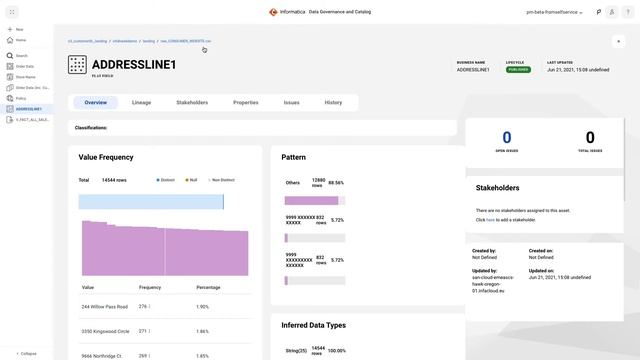The width and height of the screenshot is (640, 360).
Task: Switch to the History tab
Action: (333, 102)
